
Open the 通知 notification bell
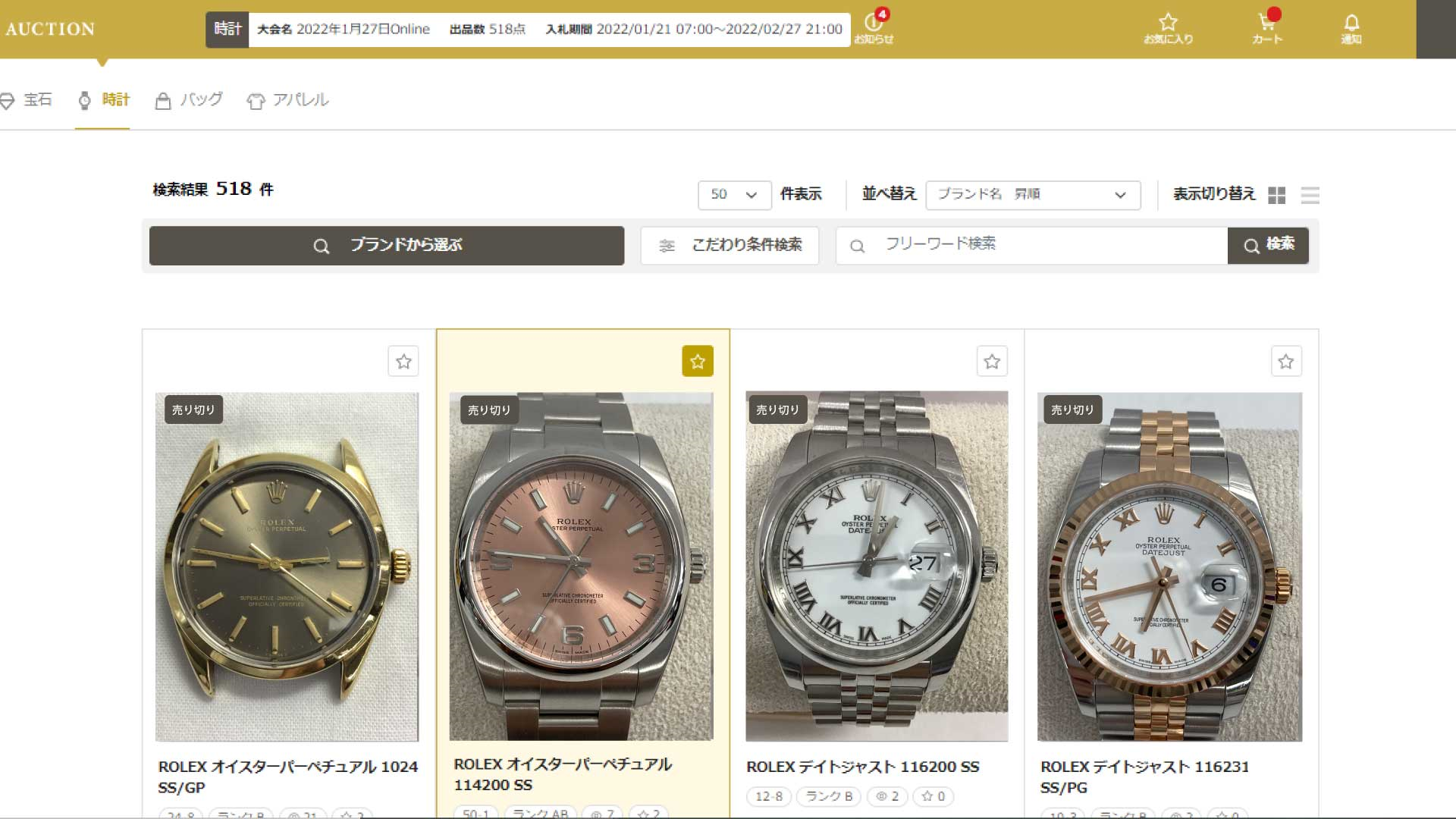tap(1351, 29)
